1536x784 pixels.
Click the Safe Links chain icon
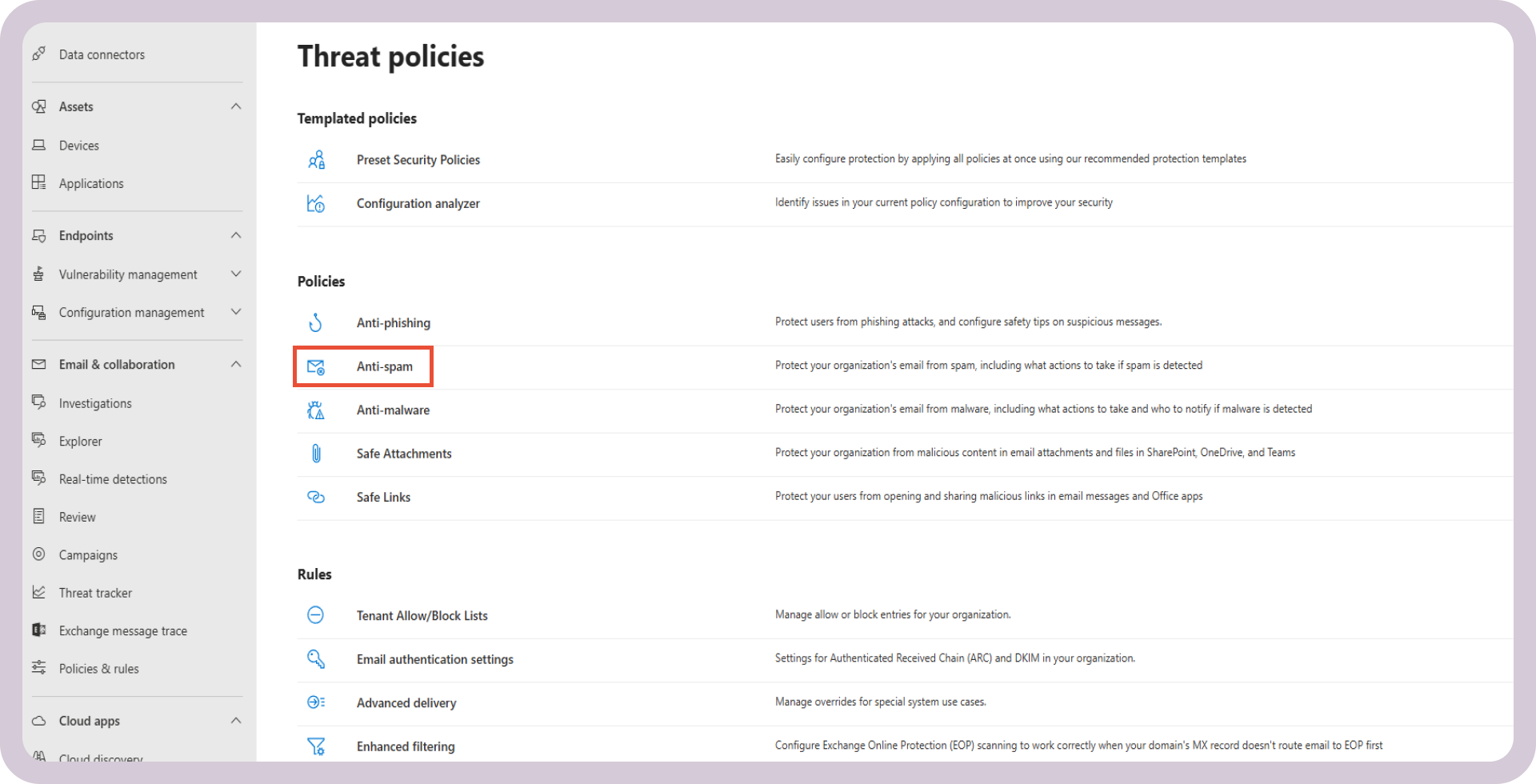[316, 497]
